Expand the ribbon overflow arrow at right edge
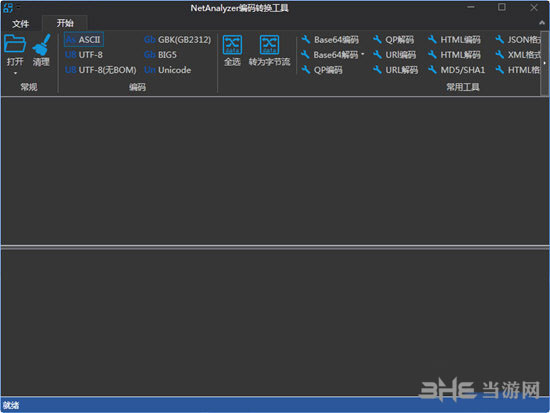 tap(544, 63)
